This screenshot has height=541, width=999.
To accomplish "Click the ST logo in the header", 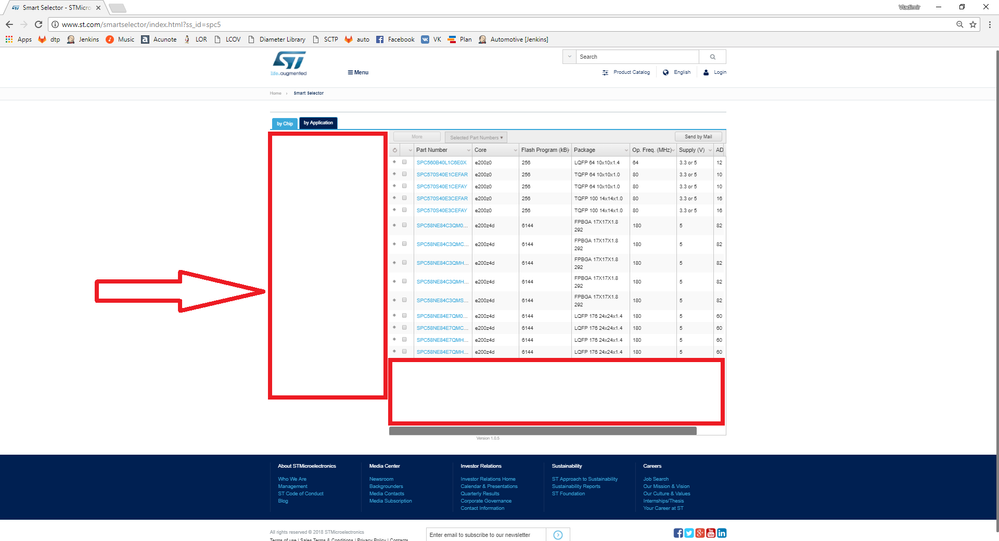I will (x=289, y=64).
